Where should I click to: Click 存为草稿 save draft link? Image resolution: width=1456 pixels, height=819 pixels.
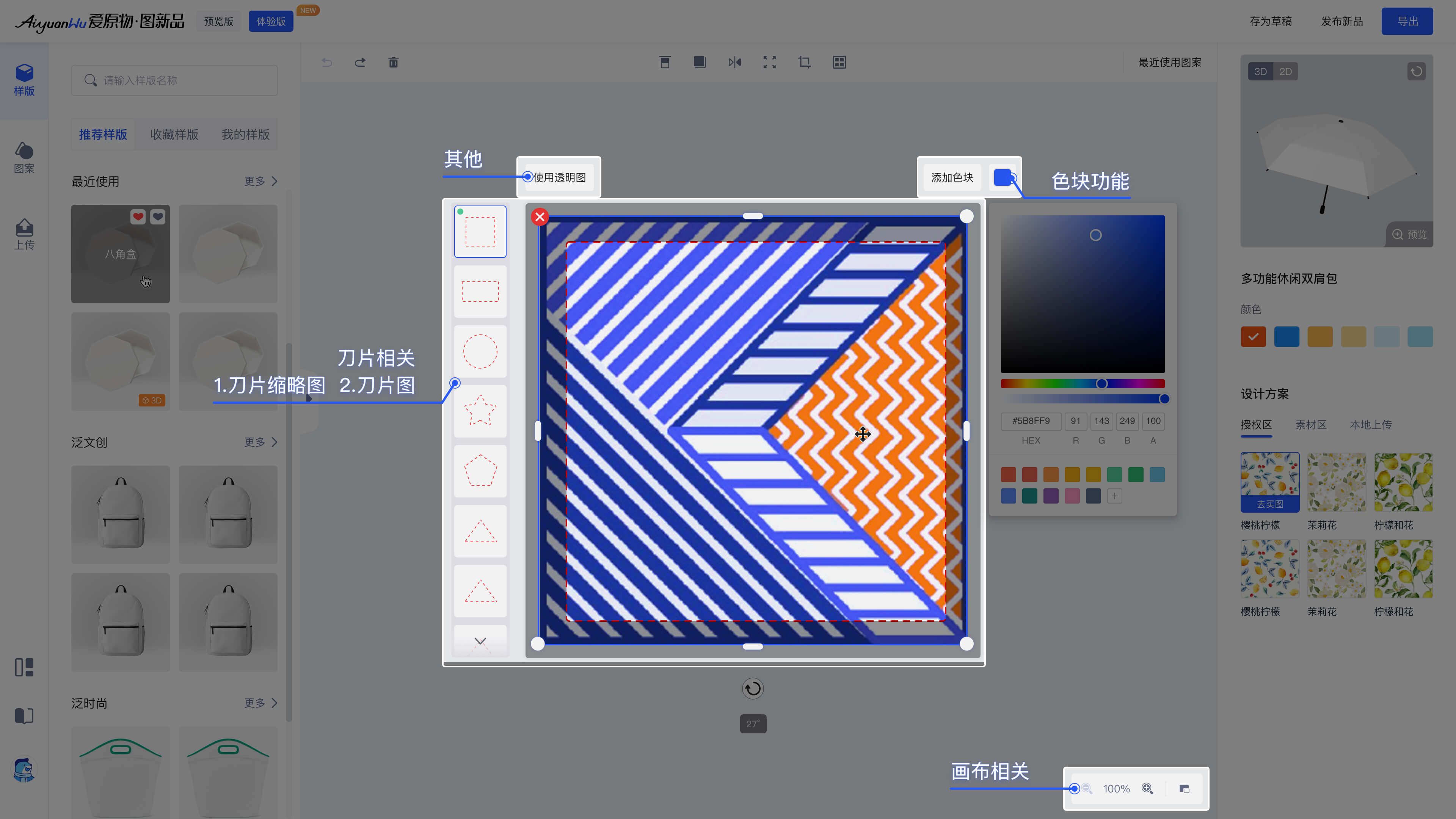(1271, 22)
